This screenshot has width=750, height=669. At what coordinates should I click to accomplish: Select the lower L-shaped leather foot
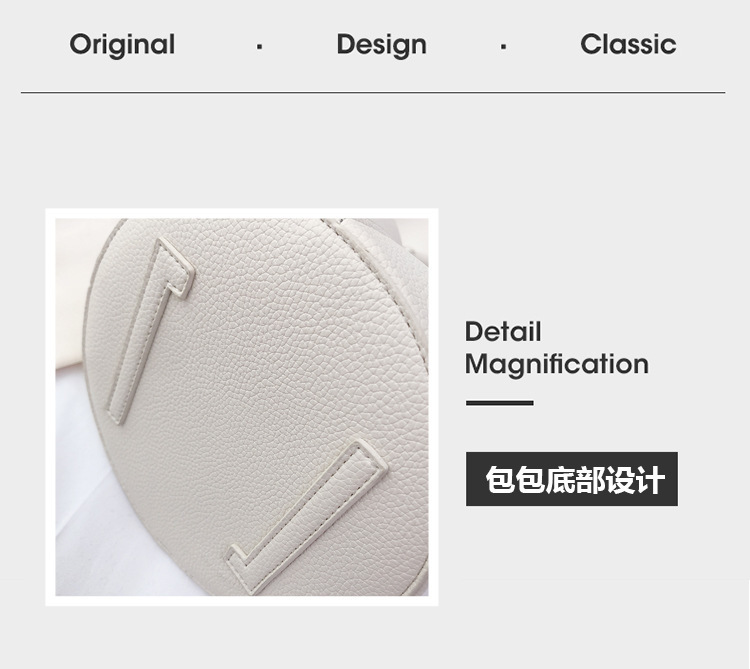pyautogui.click(x=306, y=516)
